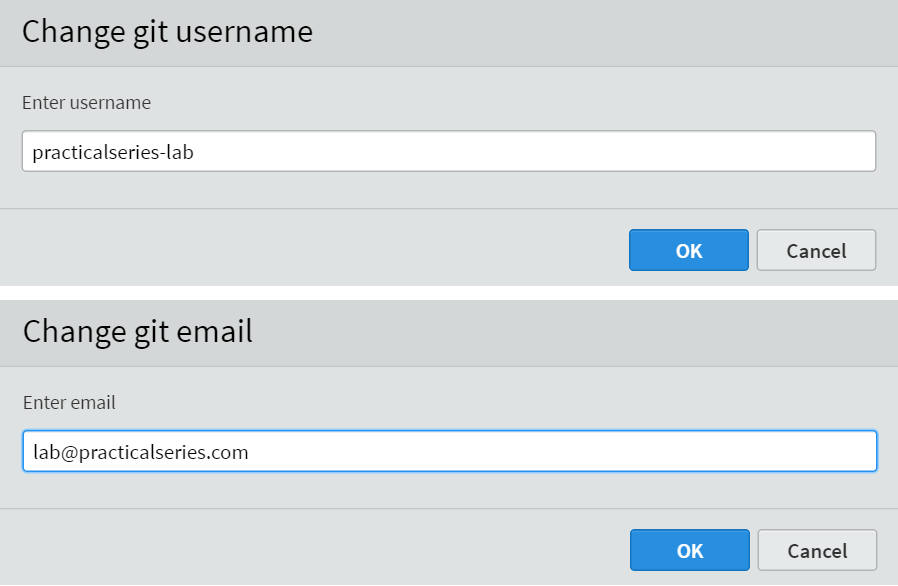Click the 'Enter username' label
The height and width of the screenshot is (586, 898).
[x=86, y=103]
